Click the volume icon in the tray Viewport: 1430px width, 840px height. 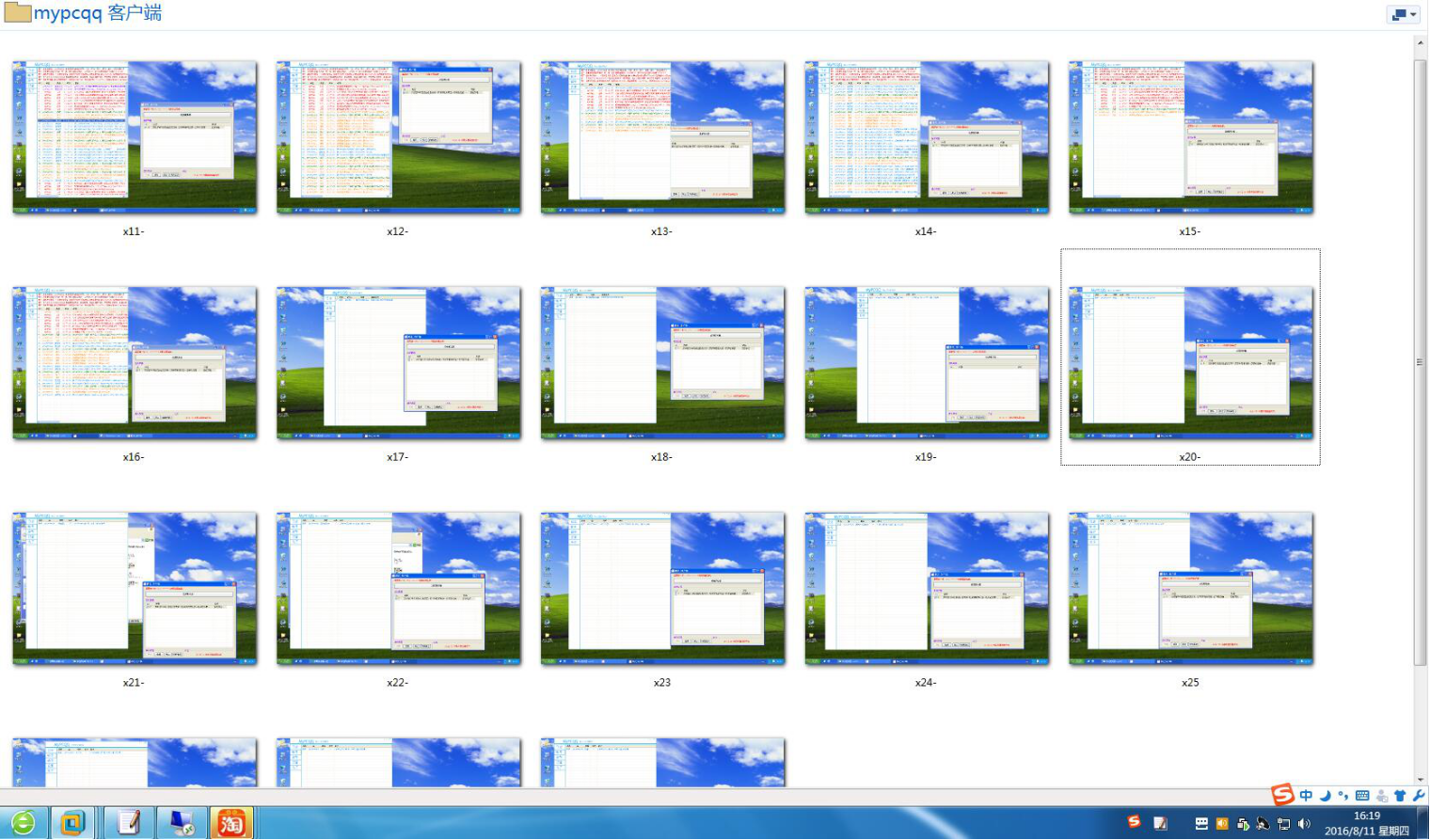1305,824
